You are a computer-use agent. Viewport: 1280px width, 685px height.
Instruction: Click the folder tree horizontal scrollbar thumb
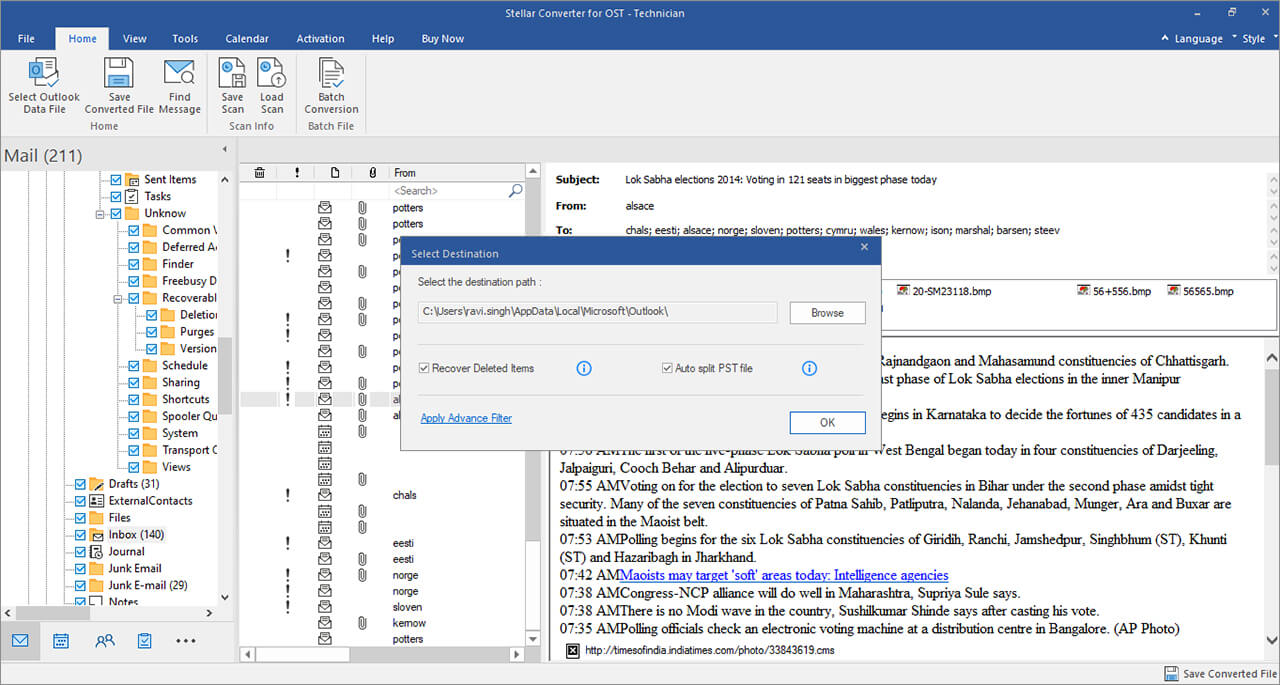(55, 612)
